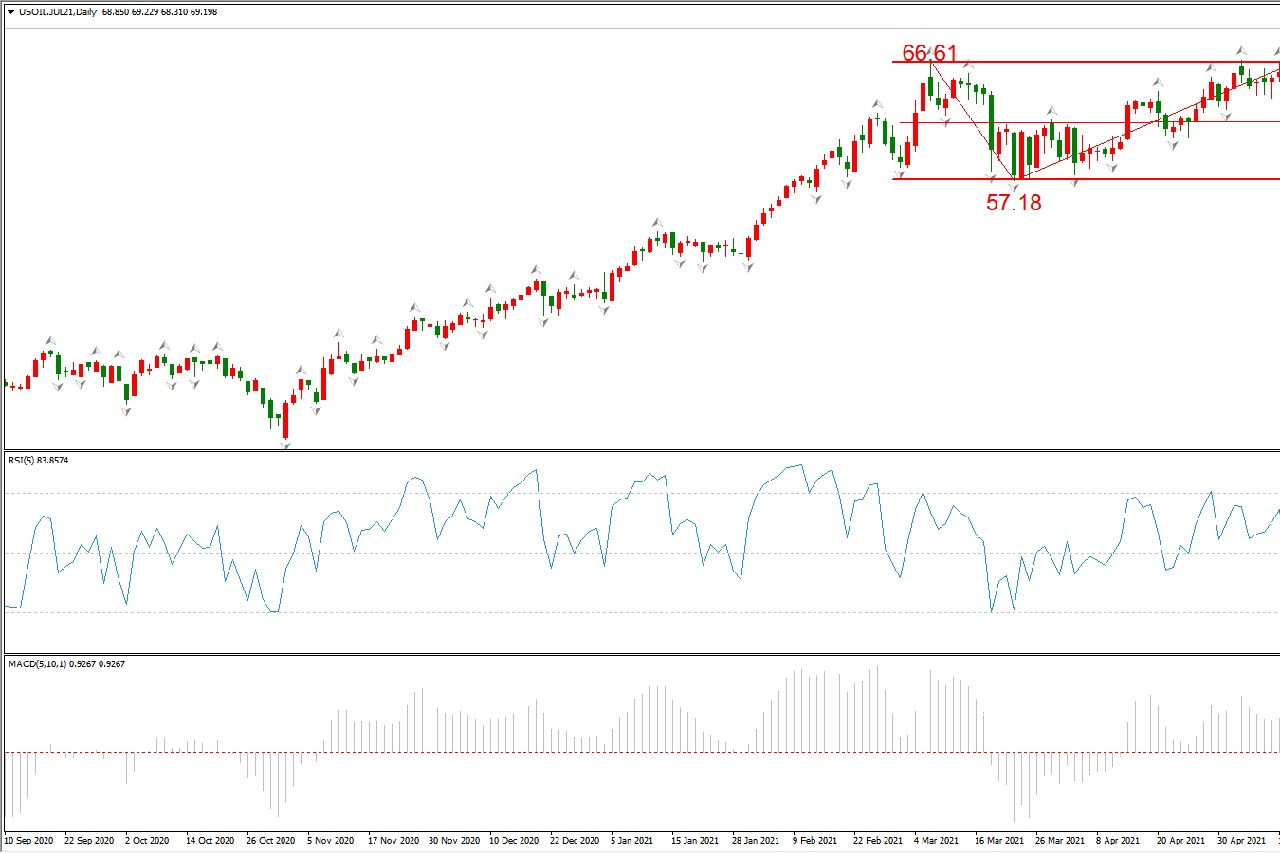Select the 66.61 price label

point(930,53)
